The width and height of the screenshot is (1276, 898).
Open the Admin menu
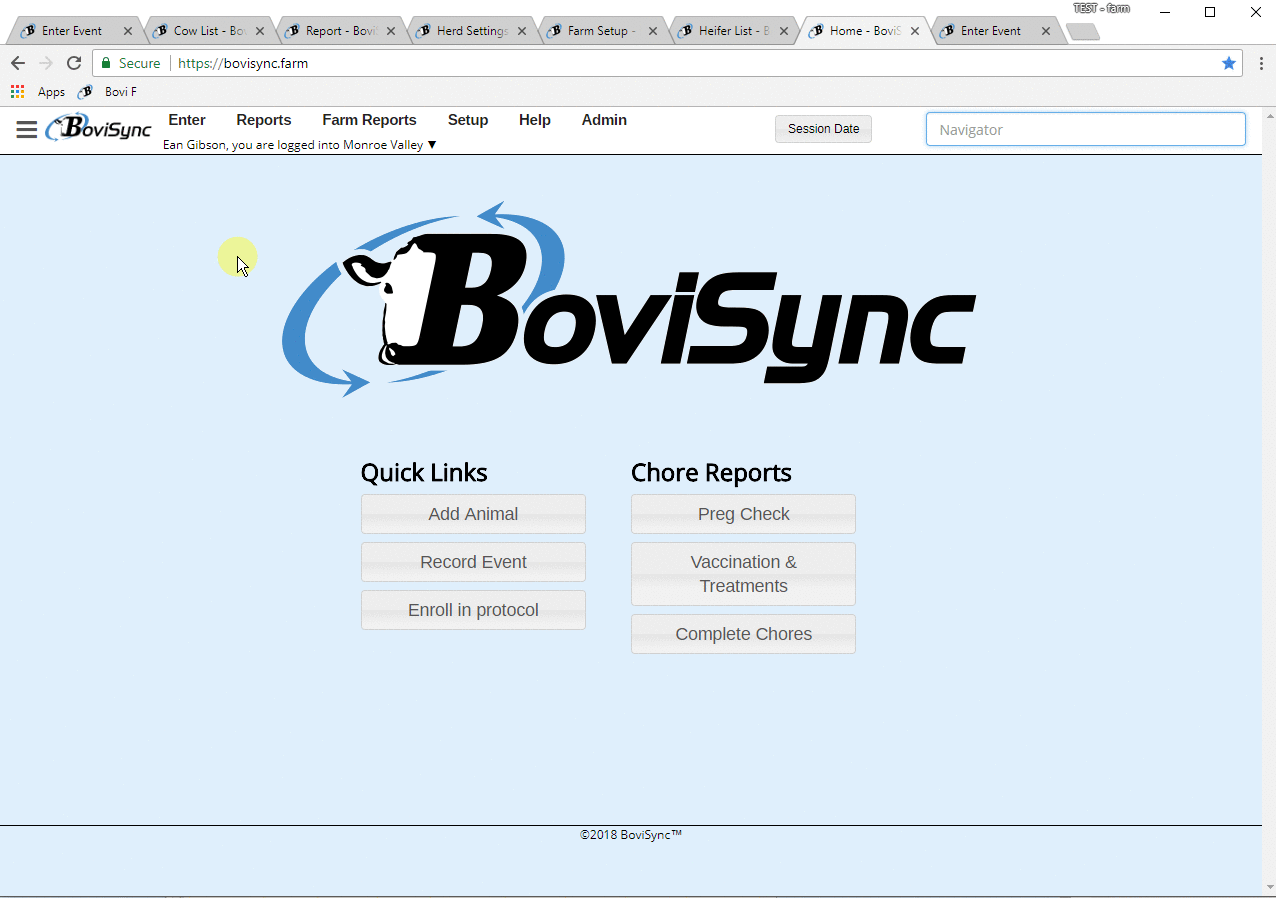click(604, 120)
